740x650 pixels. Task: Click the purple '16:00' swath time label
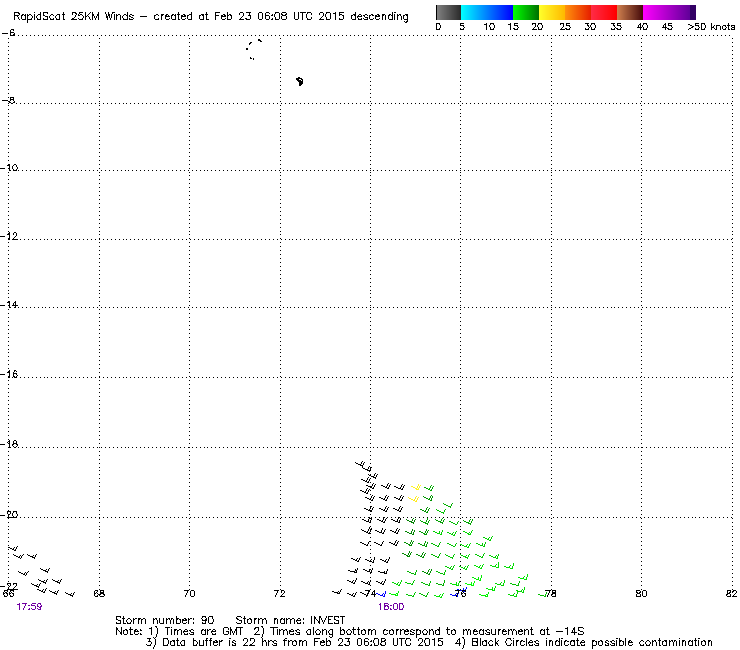click(x=391, y=607)
